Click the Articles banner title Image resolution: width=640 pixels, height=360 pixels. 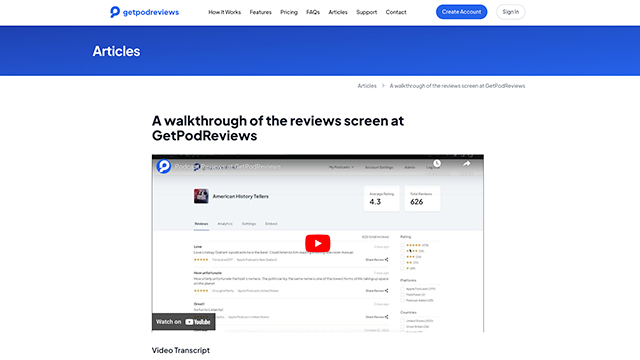click(116, 51)
